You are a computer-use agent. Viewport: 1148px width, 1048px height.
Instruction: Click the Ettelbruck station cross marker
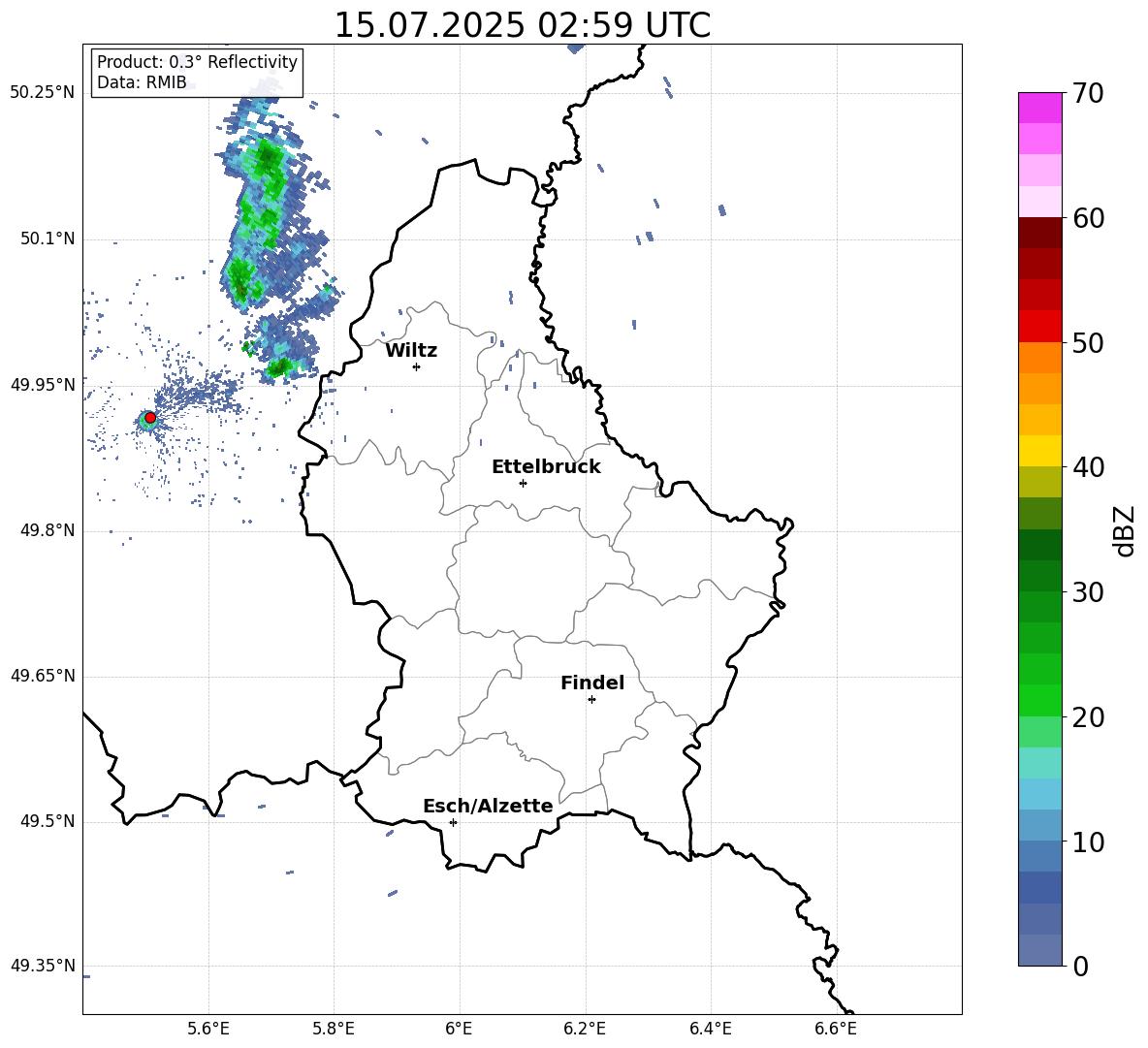click(523, 483)
